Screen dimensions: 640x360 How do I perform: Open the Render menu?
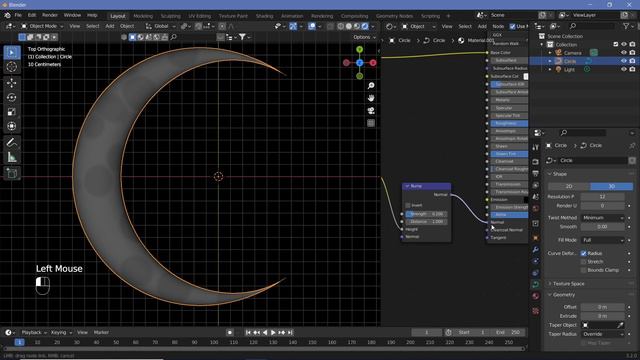click(x=50, y=15)
